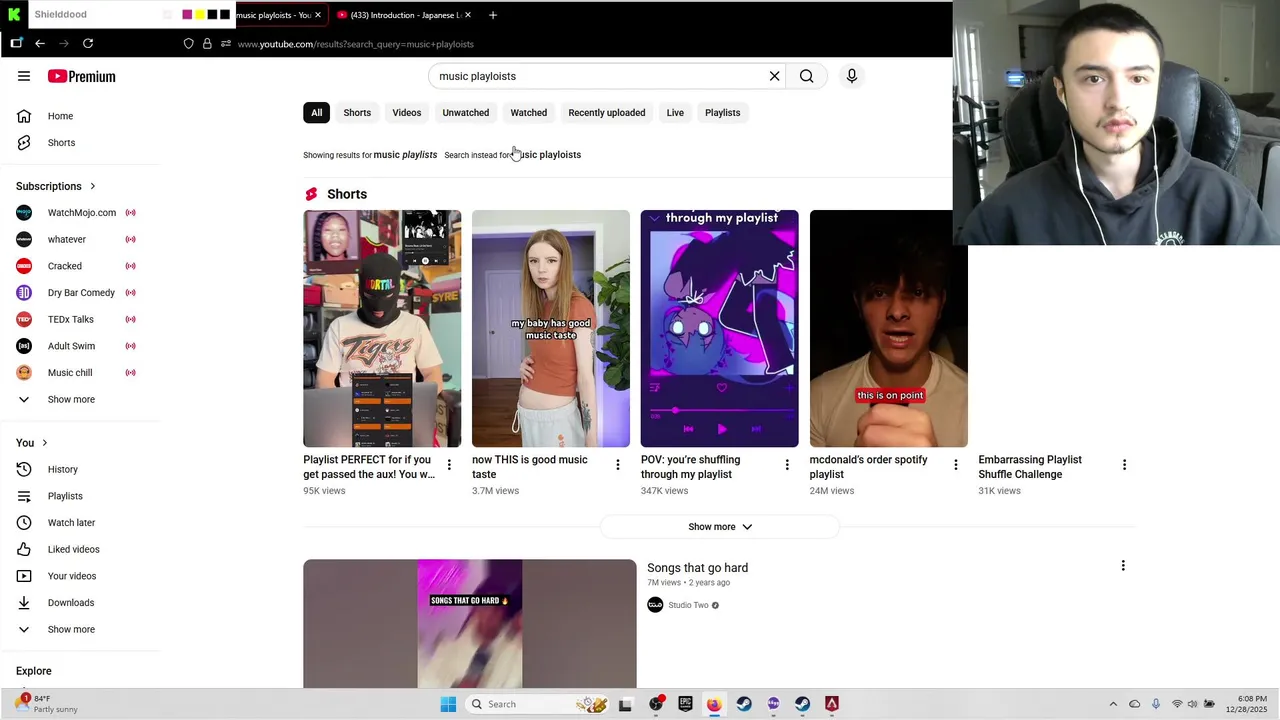This screenshot has width=1280, height=720.
Task: Expand the You heading chevron
Action: [x=44, y=443]
